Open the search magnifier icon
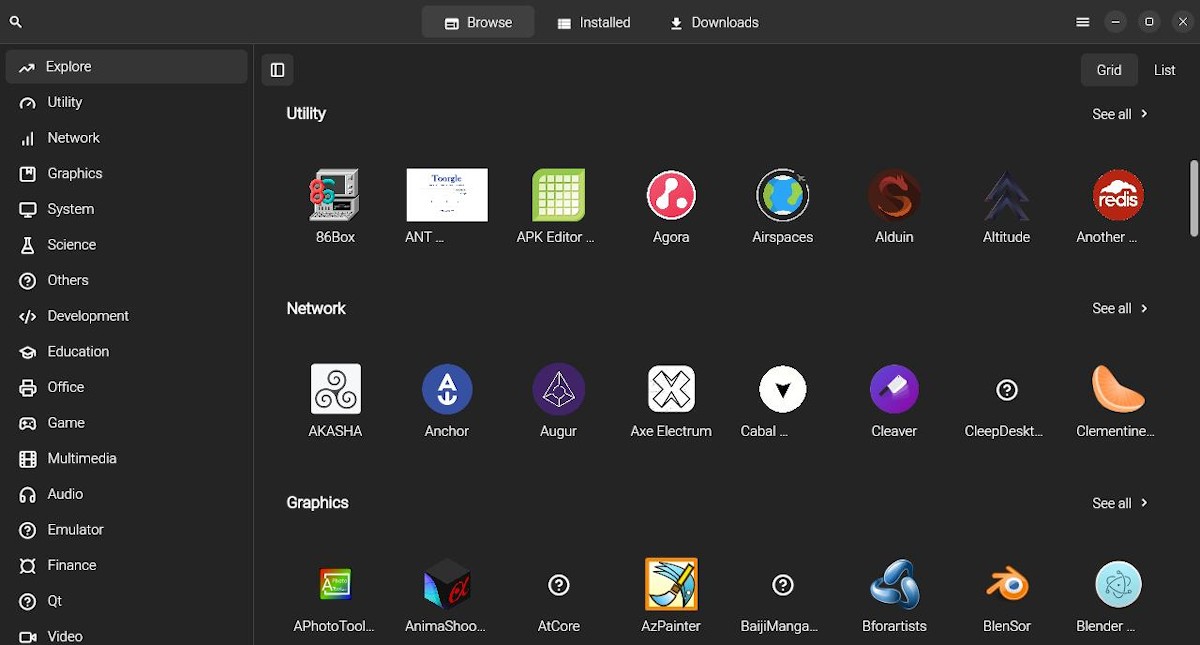This screenshot has width=1200, height=645. 16,22
